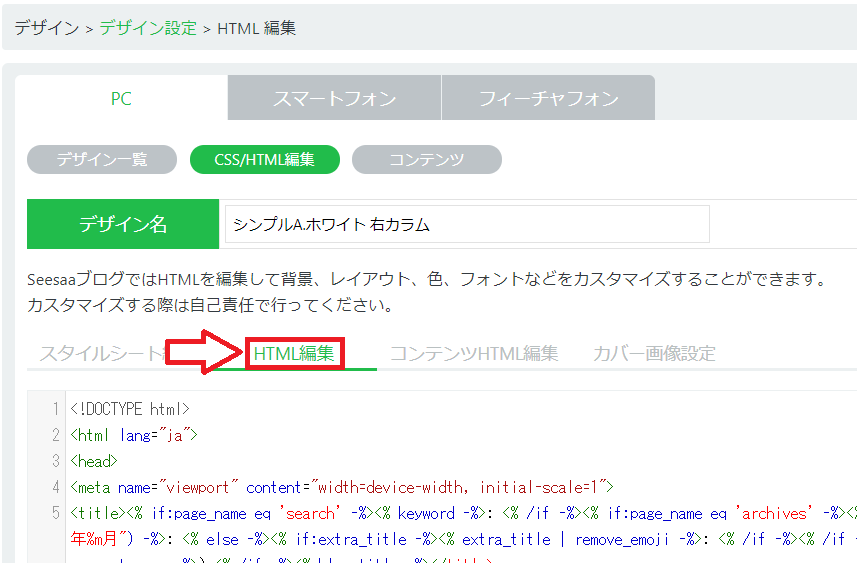Click the デザイン名 green label
This screenshot has width=857, height=563.
[x=123, y=224]
